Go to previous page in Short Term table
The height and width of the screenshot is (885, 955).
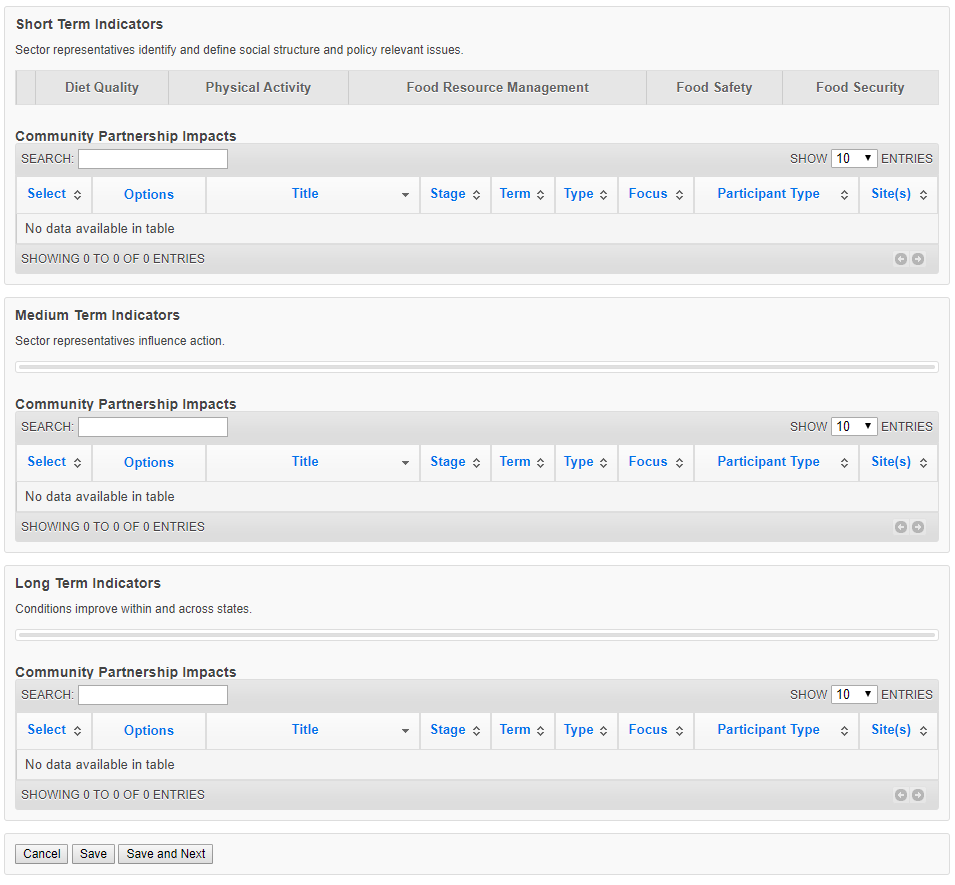(901, 259)
